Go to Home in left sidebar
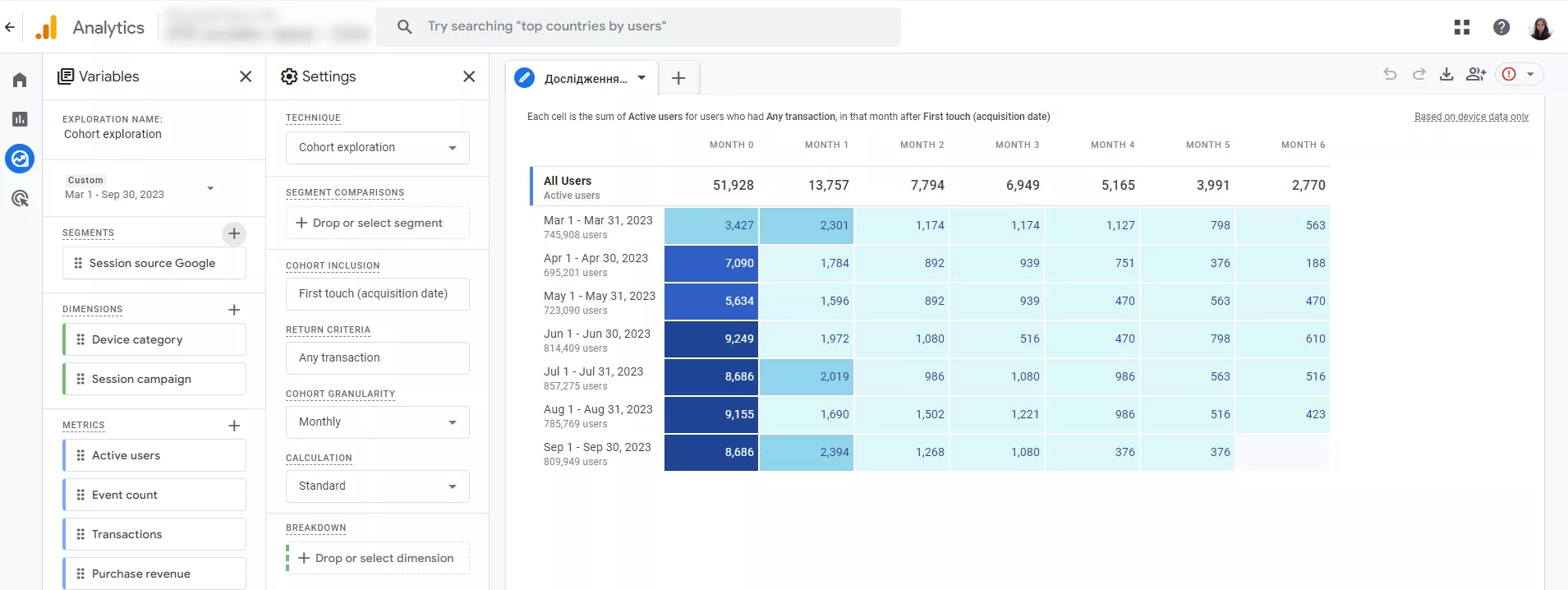This screenshot has width=1568, height=590. [x=20, y=80]
